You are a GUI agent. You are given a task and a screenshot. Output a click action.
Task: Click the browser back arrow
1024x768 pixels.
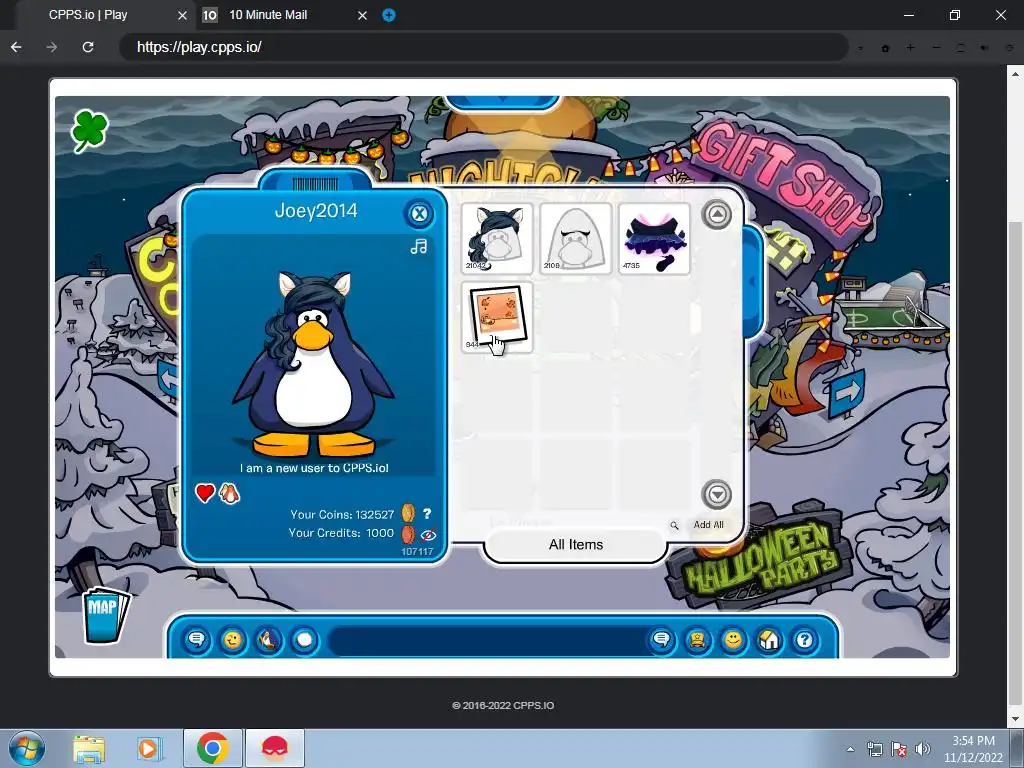16,47
